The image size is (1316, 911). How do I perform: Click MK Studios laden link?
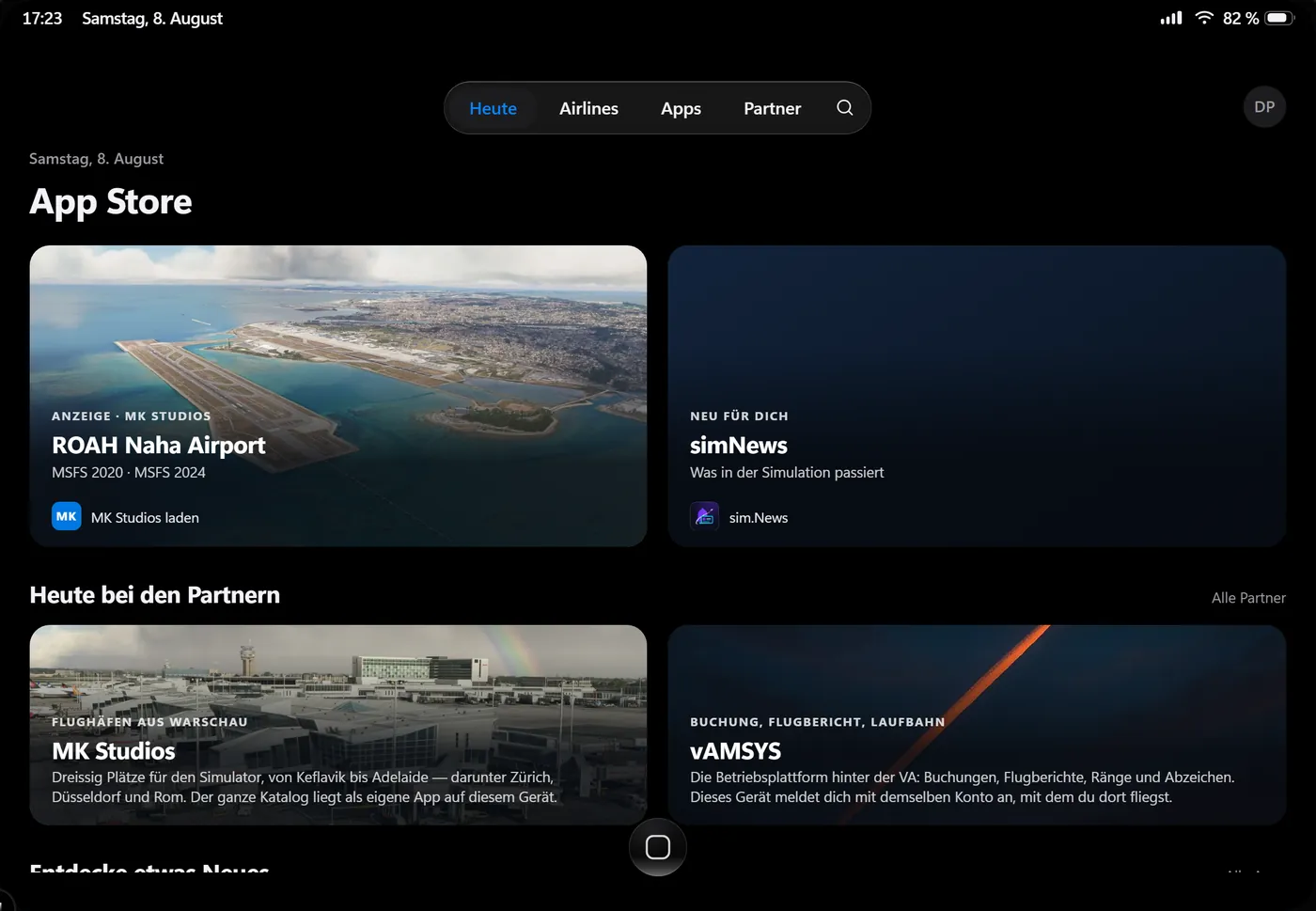[x=145, y=517]
